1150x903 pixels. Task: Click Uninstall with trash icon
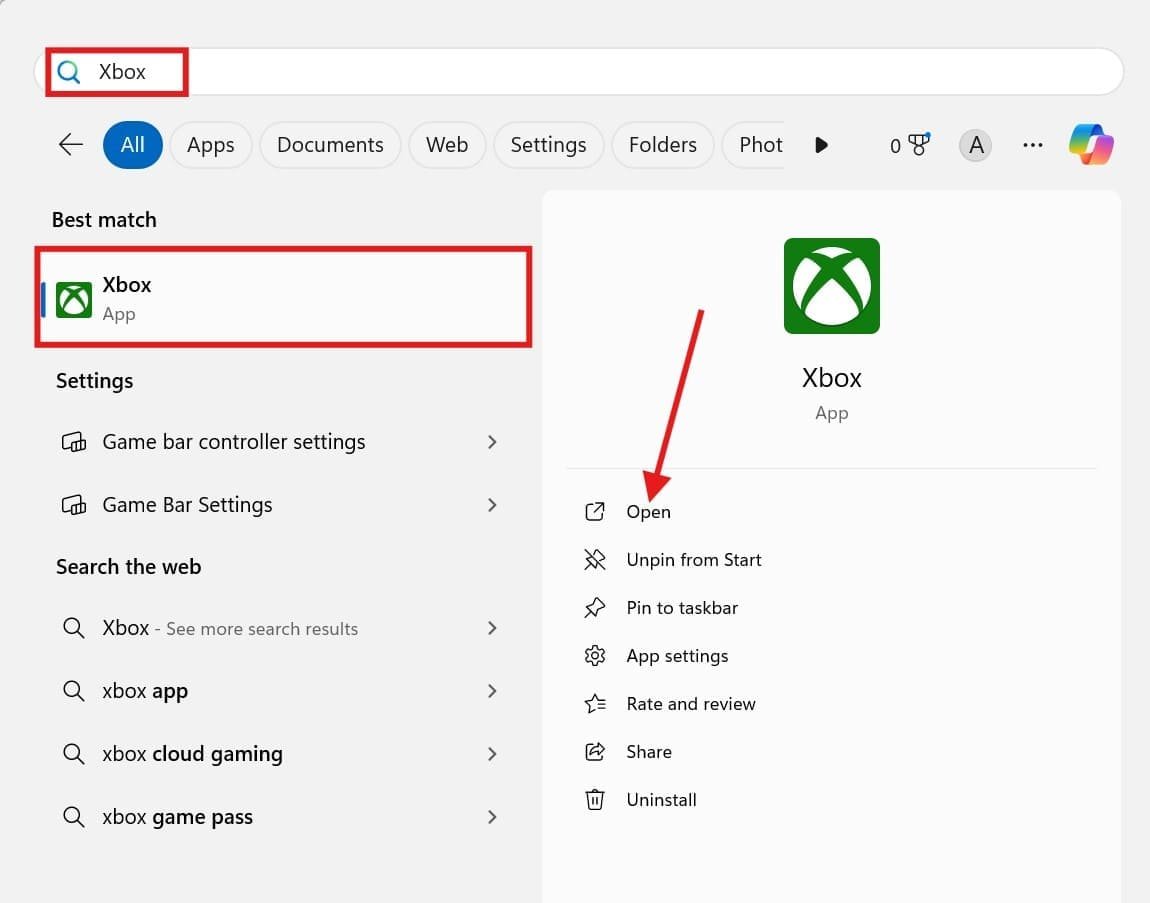coord(660,800)
